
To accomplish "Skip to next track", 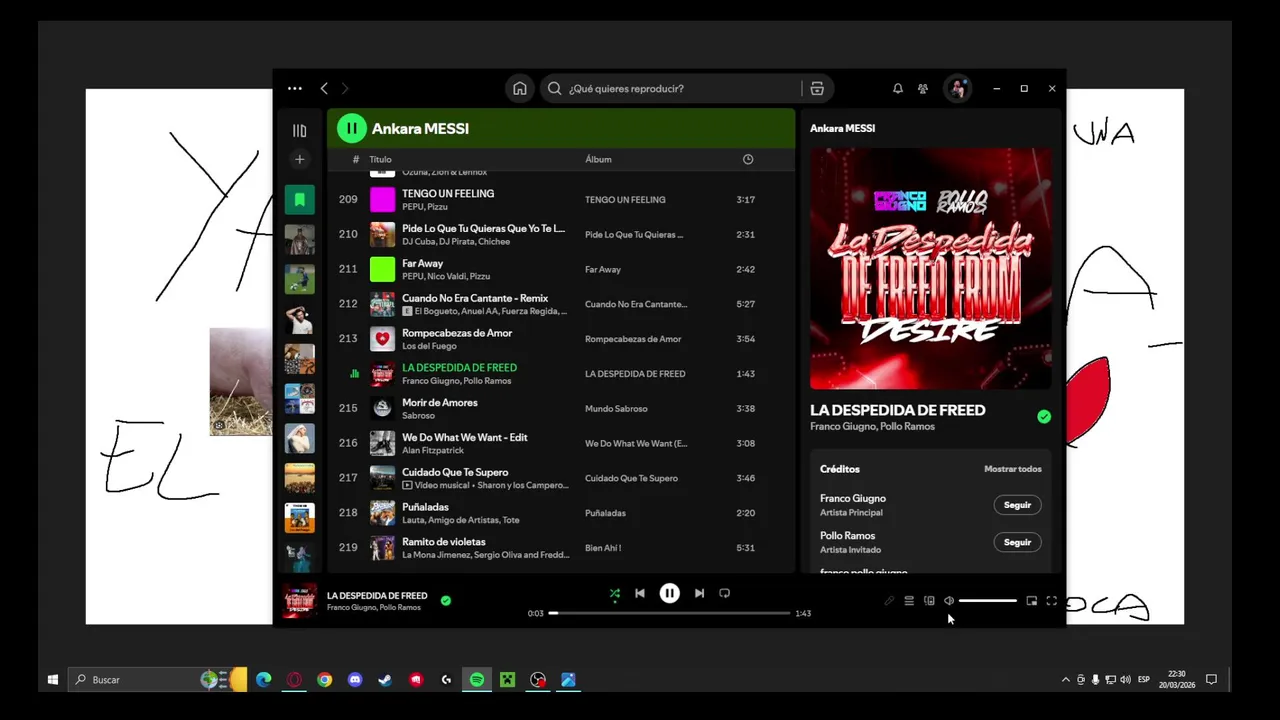I will coord(699,593).
